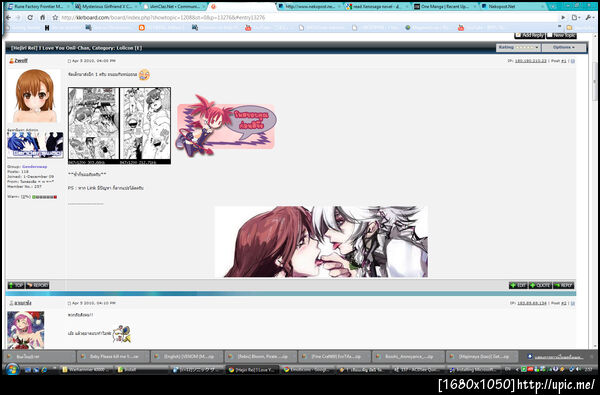
Task: Click the browser Forward arrow
Action: click(x=18, y=18)
